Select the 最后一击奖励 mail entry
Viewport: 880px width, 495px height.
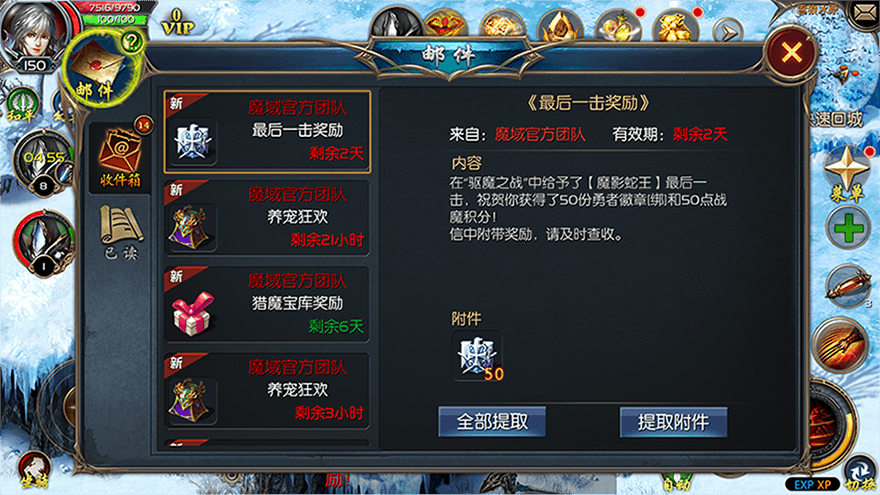pos(267,131)
